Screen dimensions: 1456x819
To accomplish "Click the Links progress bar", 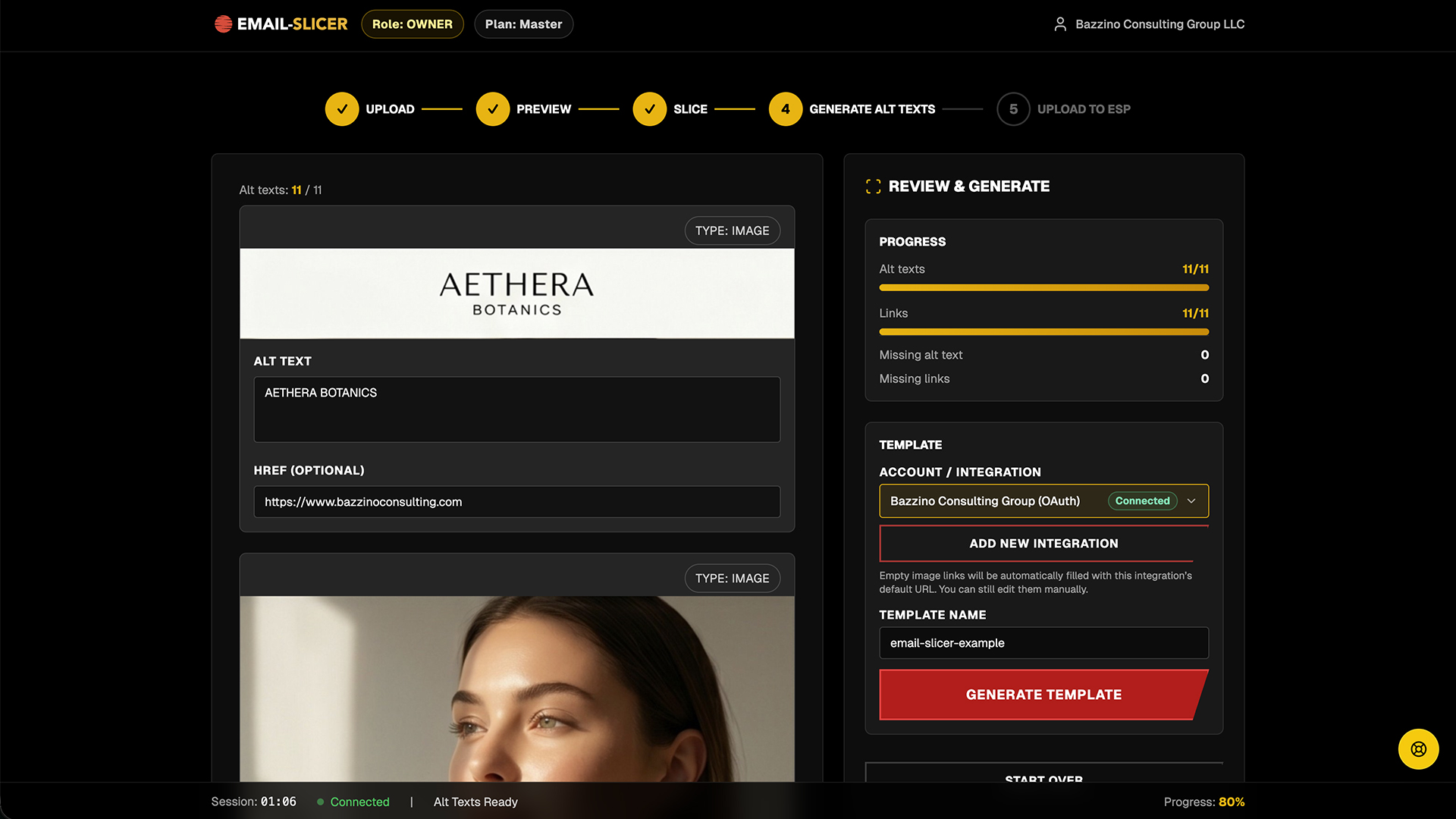I will (1043, 332).
